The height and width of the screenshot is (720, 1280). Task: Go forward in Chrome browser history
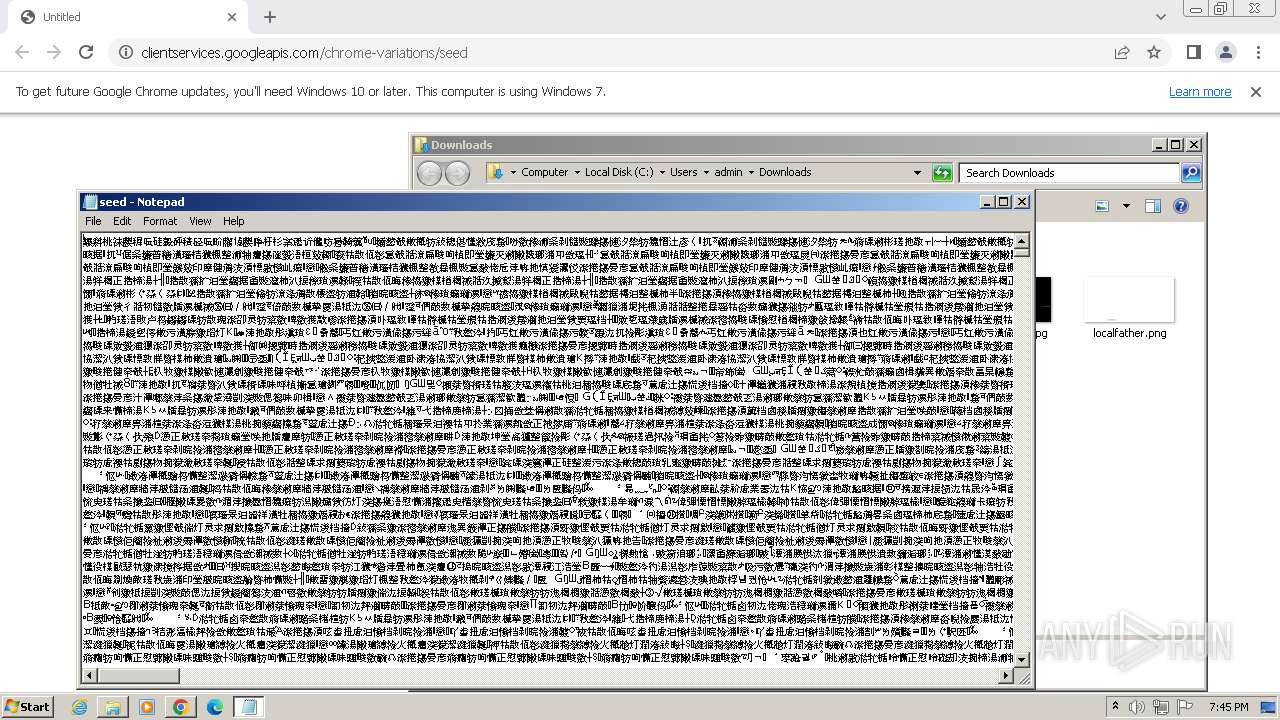click(54, 52)
